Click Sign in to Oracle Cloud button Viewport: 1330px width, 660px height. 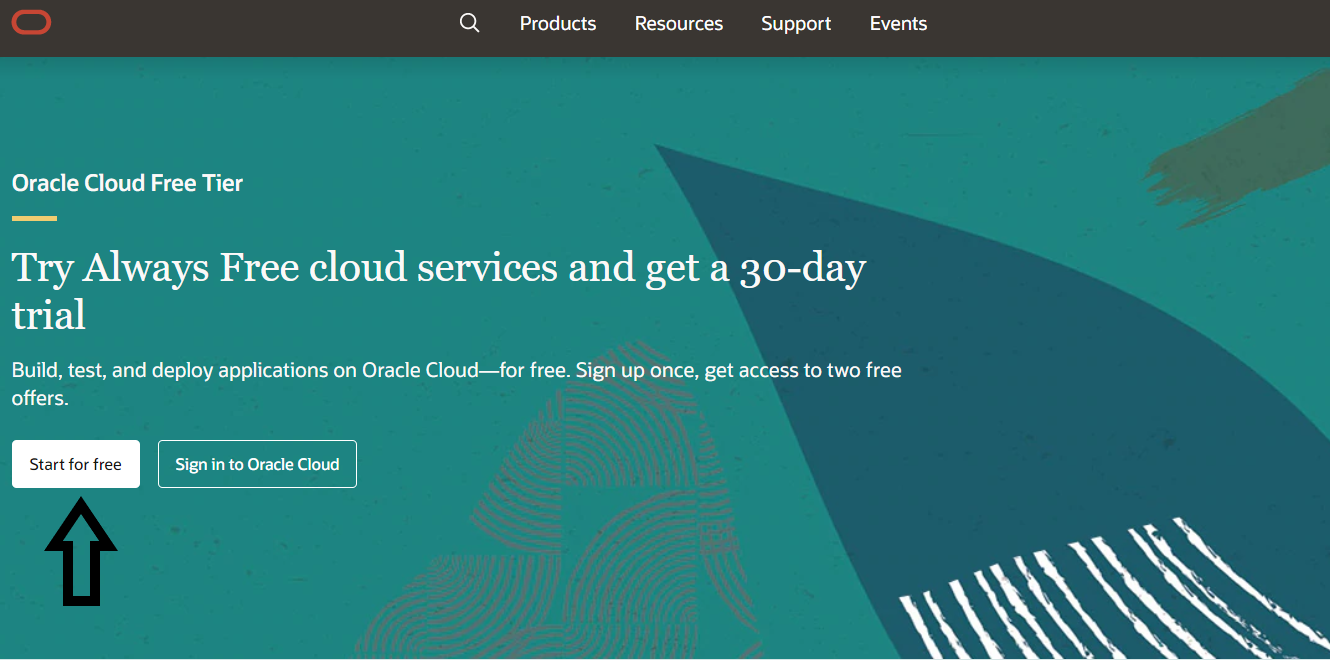pos(257,464)
